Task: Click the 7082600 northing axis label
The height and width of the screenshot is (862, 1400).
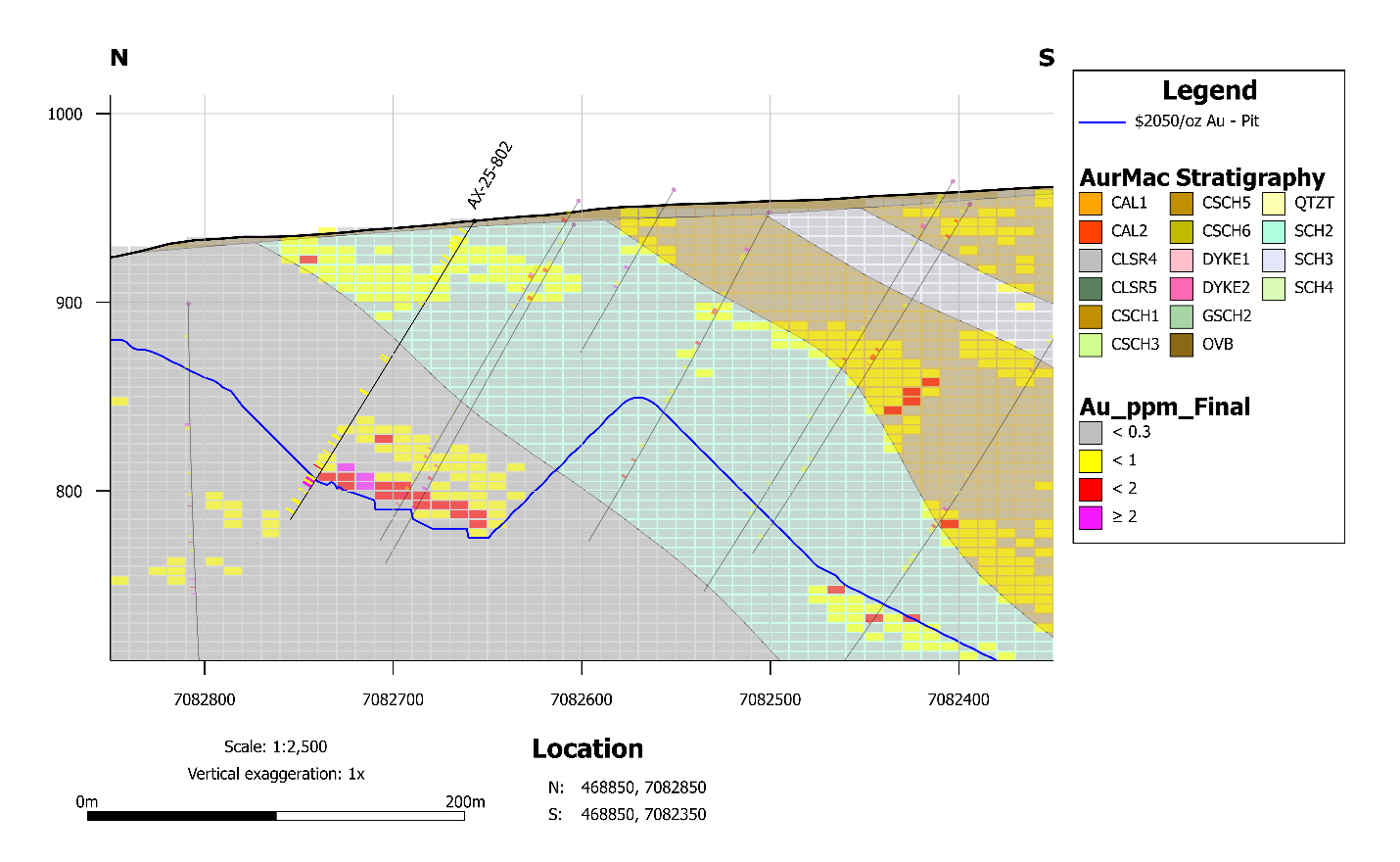Action: pos(582,699)
